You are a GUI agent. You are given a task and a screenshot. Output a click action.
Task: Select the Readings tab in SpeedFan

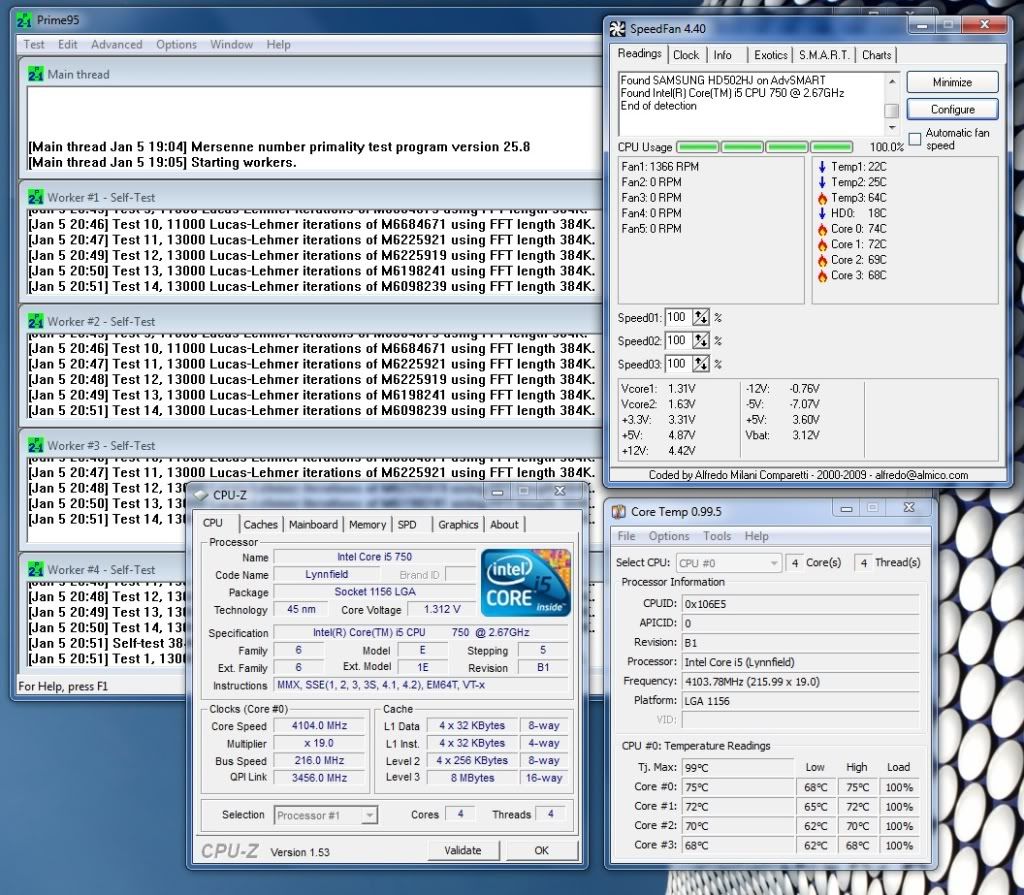(x=639, y=54)
